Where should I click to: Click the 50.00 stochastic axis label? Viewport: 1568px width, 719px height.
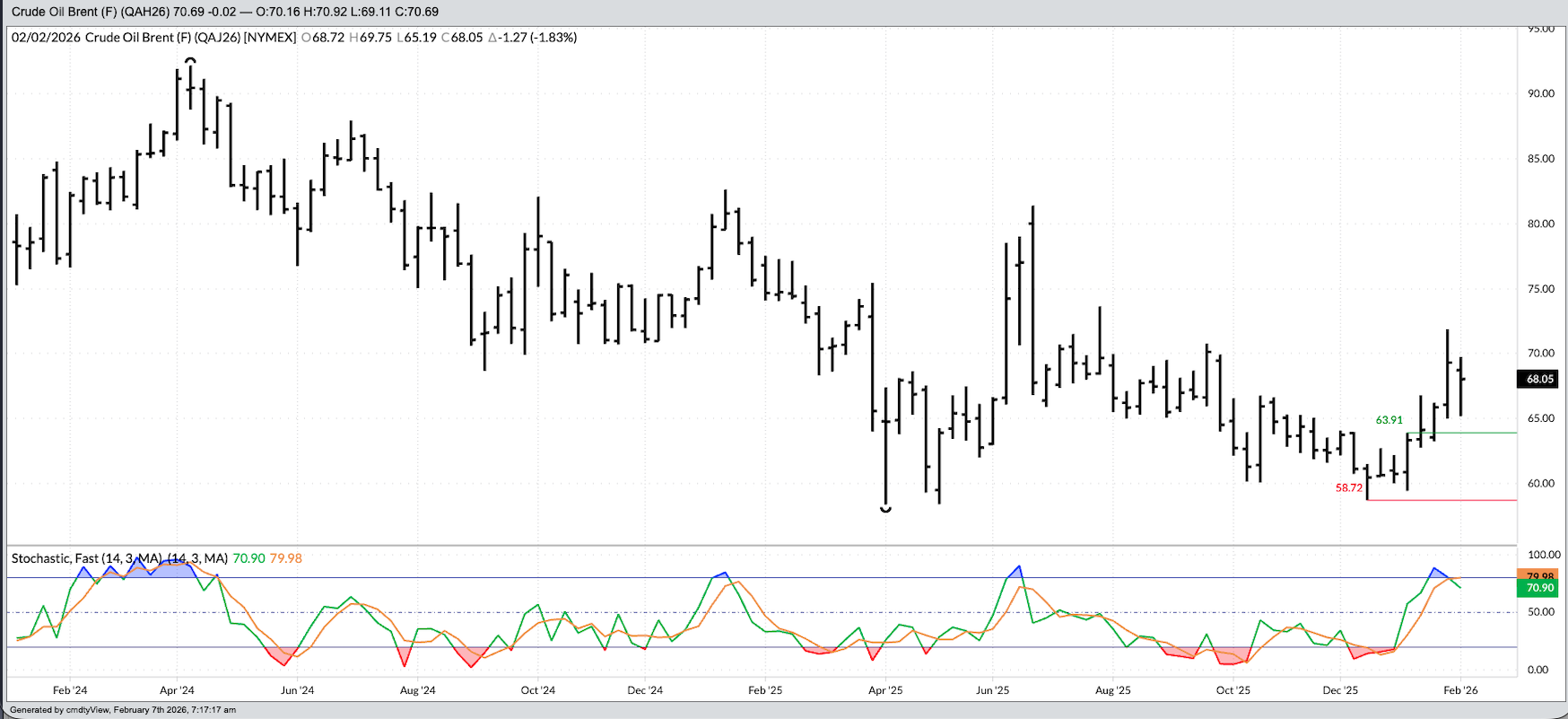pos(1538,612)
